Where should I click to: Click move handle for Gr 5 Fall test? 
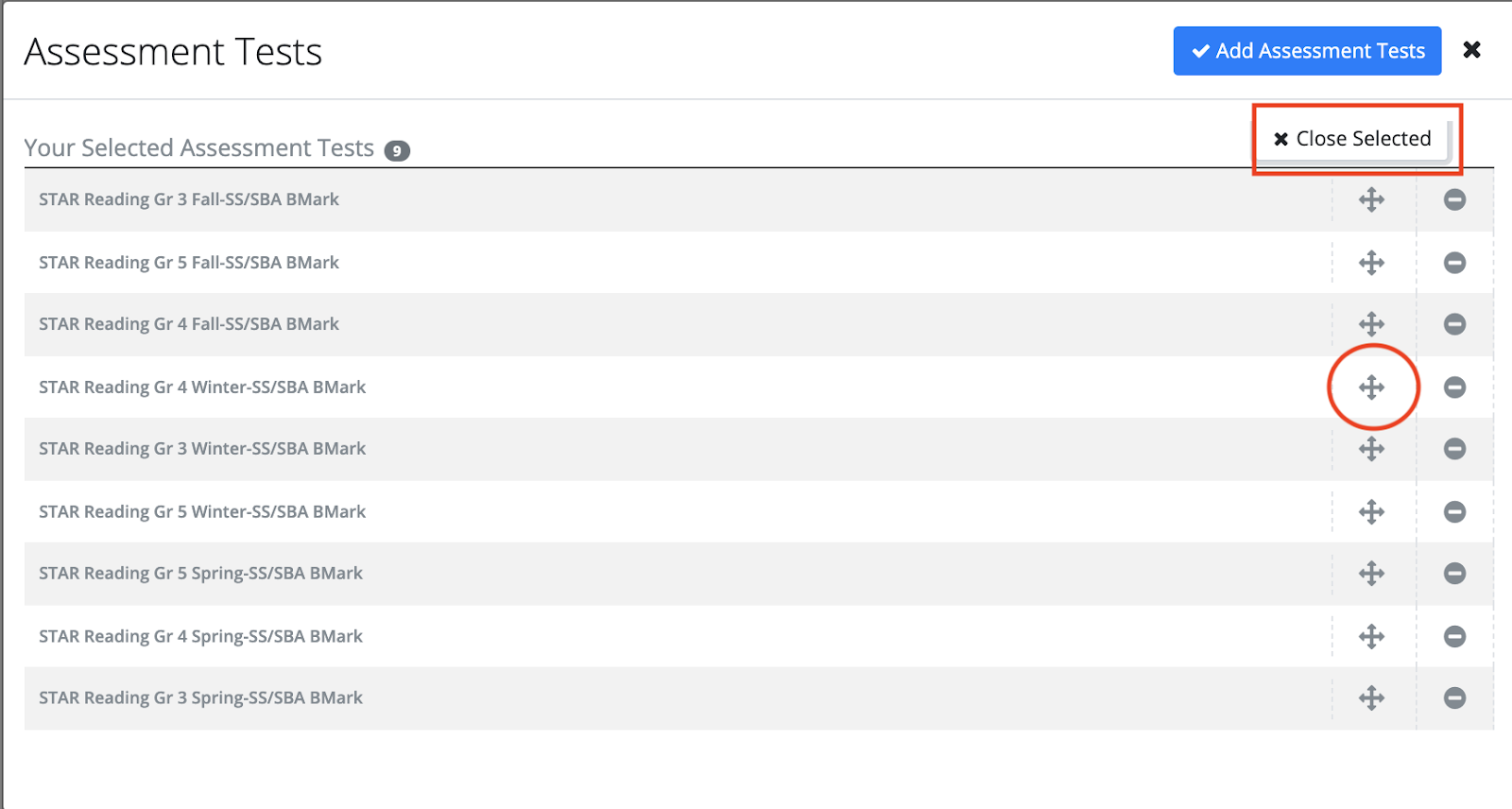(x=1371, y=263)
